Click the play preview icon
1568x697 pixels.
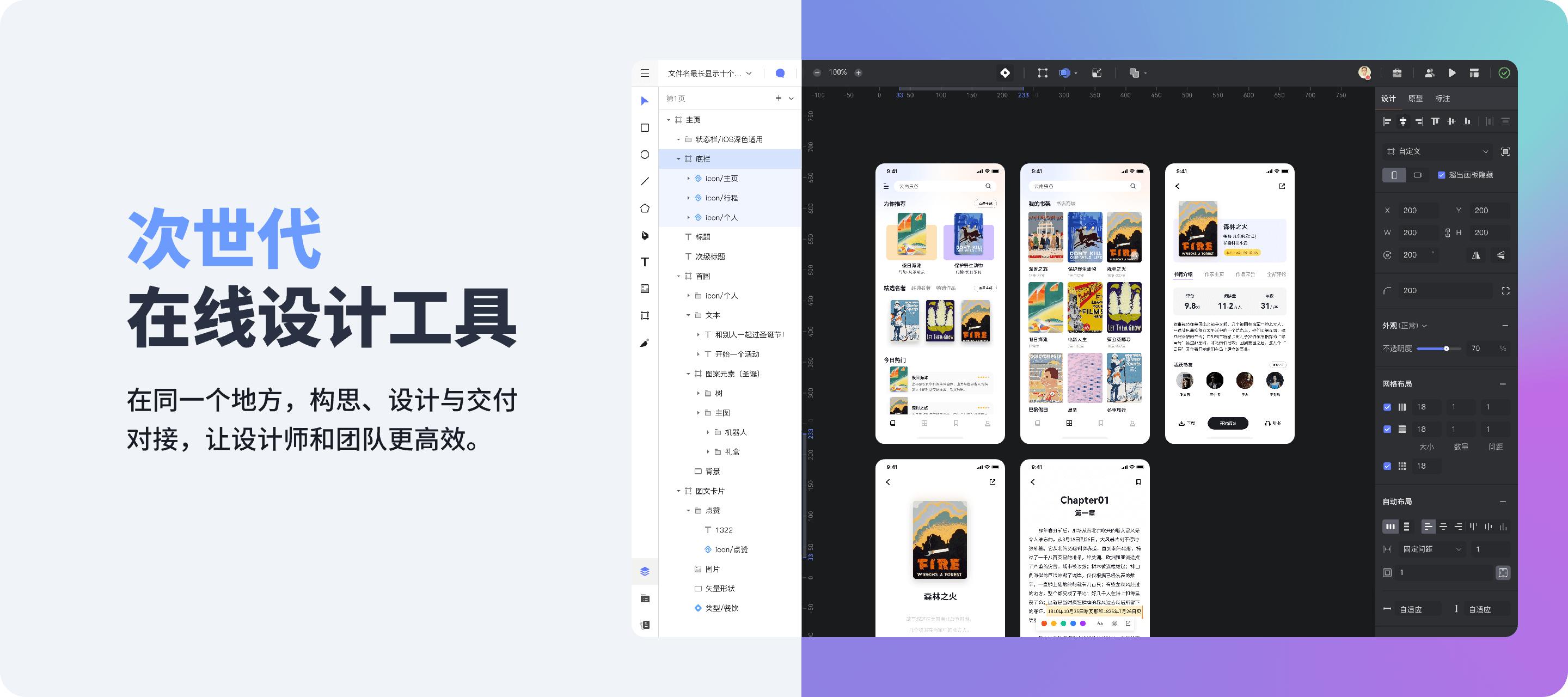point(1451,73)
